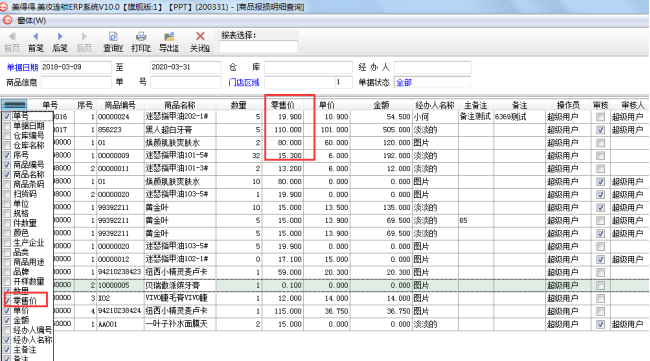Open the 报表选择 combo box
The width and height of the screenshot is (650, 361).
(x=258, y=47)
